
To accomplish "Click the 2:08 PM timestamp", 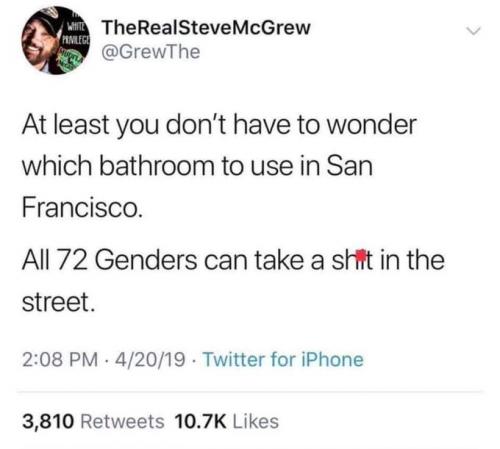I will tap(60, 360).
